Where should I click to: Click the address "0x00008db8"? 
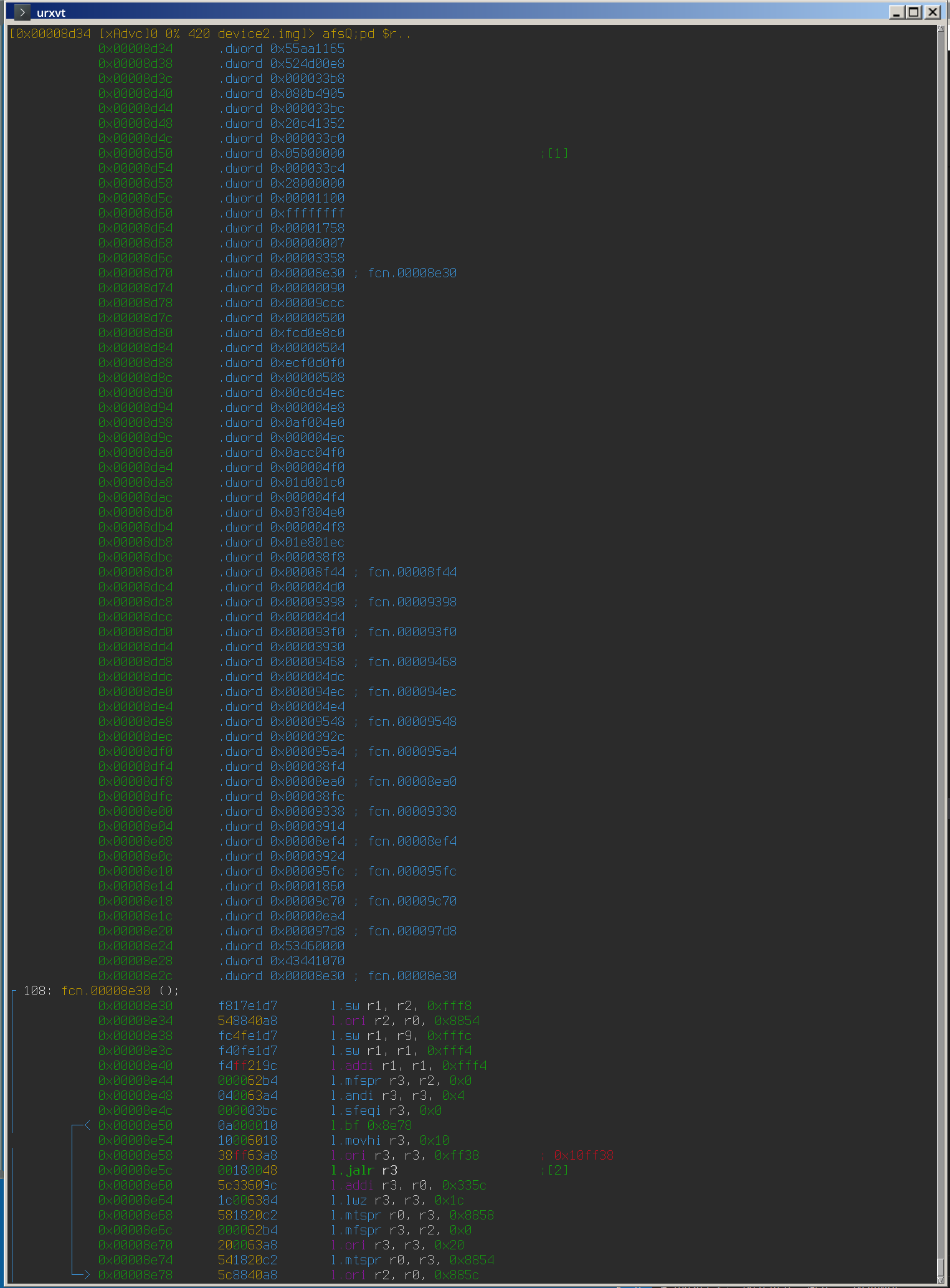135,542
